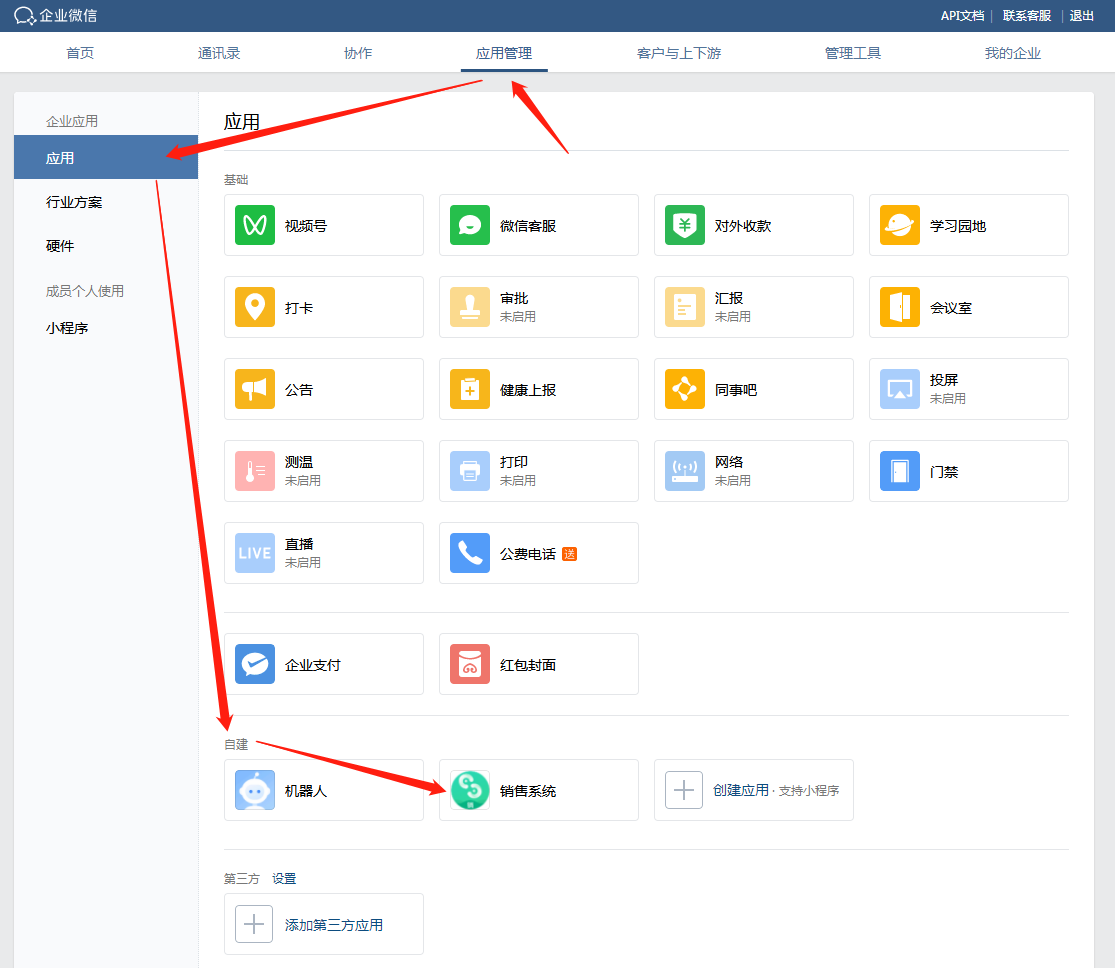Click the 机器人 app name
Screen dimensions: 1115x968
(x=306, y=791)
